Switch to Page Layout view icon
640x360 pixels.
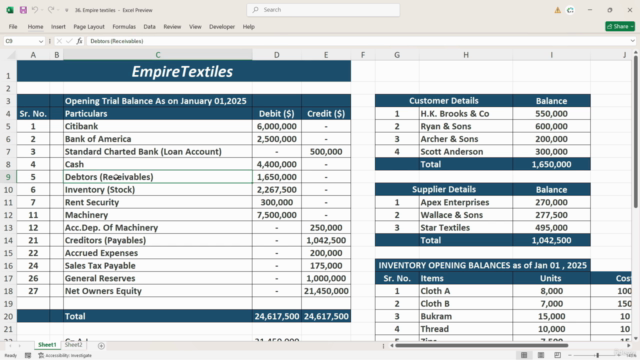pos(540,355)
